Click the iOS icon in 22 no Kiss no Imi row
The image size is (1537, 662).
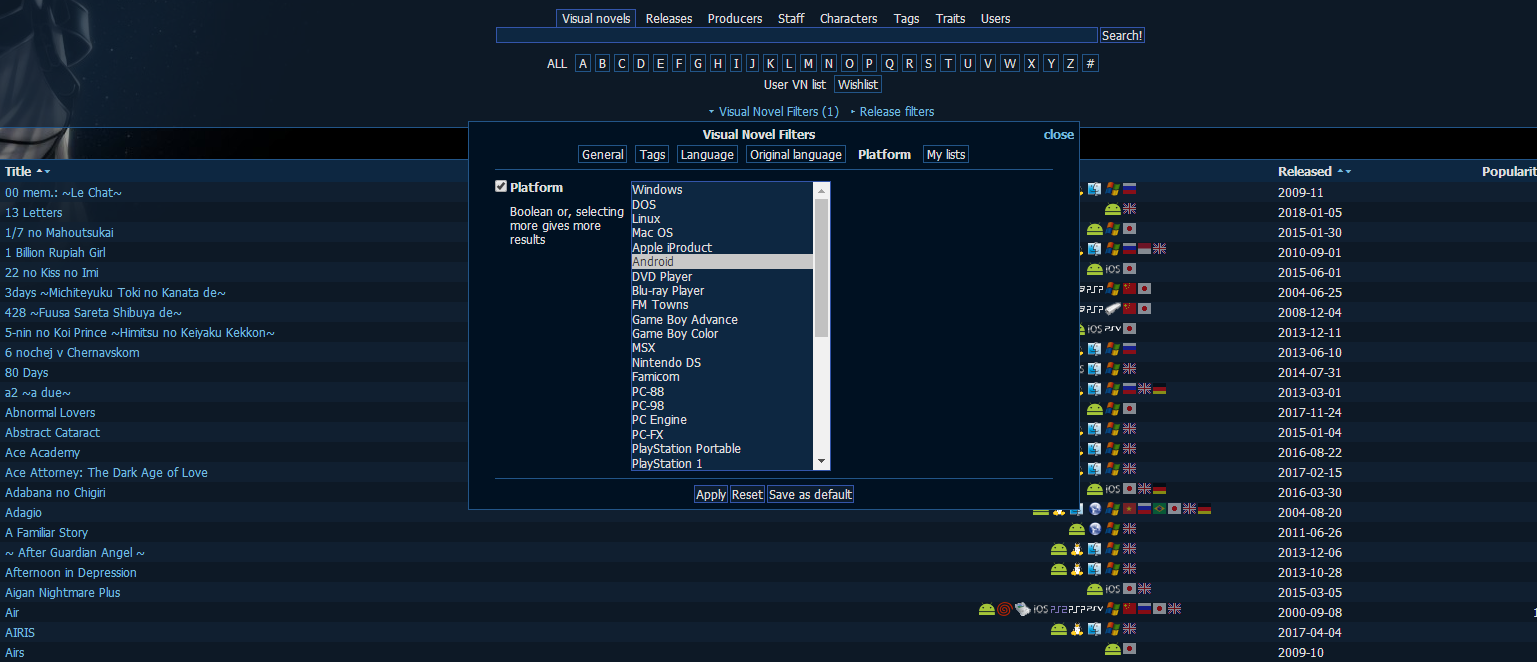click(1113, 269)
